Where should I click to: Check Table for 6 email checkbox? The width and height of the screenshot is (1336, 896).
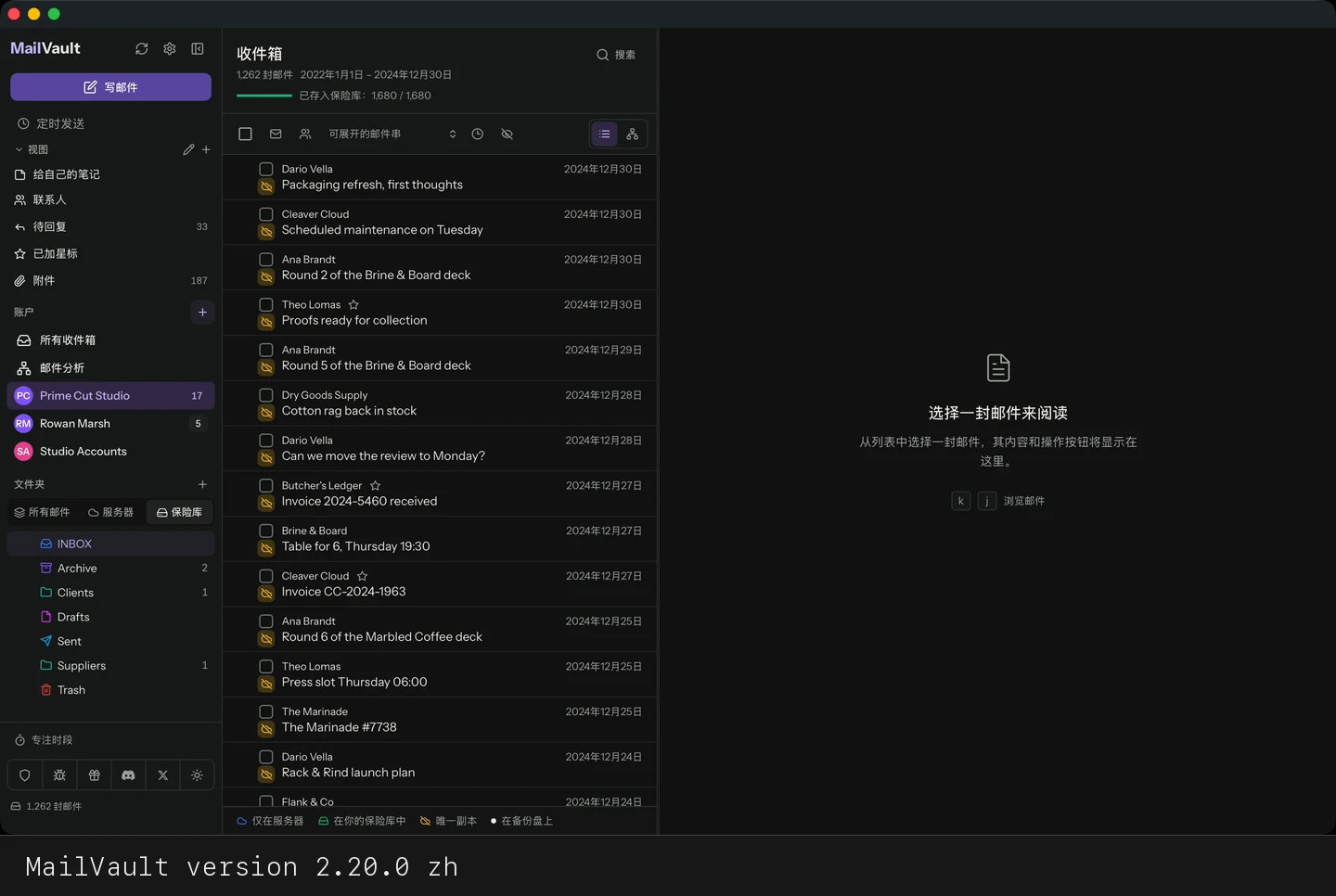pos(266,531)
